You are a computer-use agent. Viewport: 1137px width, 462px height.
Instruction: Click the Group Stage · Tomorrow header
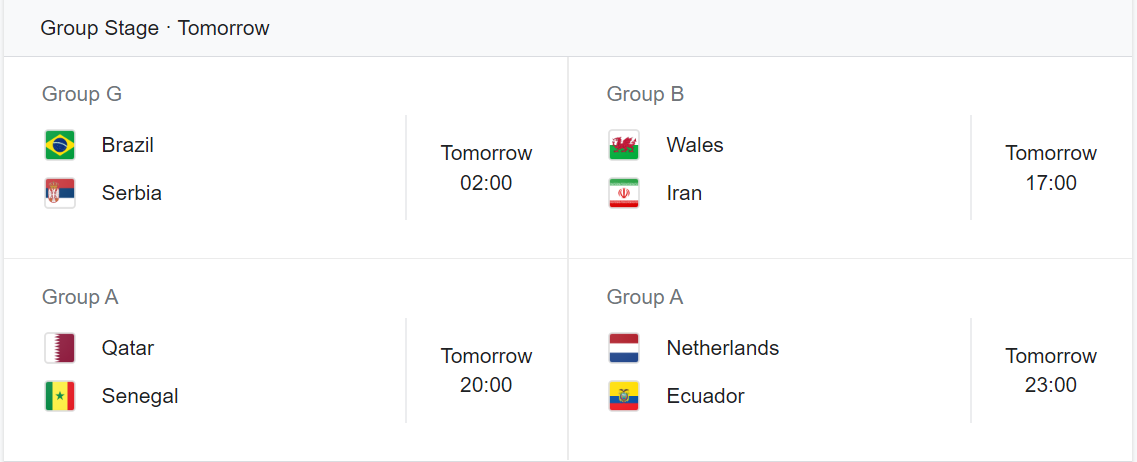[155, 28]
